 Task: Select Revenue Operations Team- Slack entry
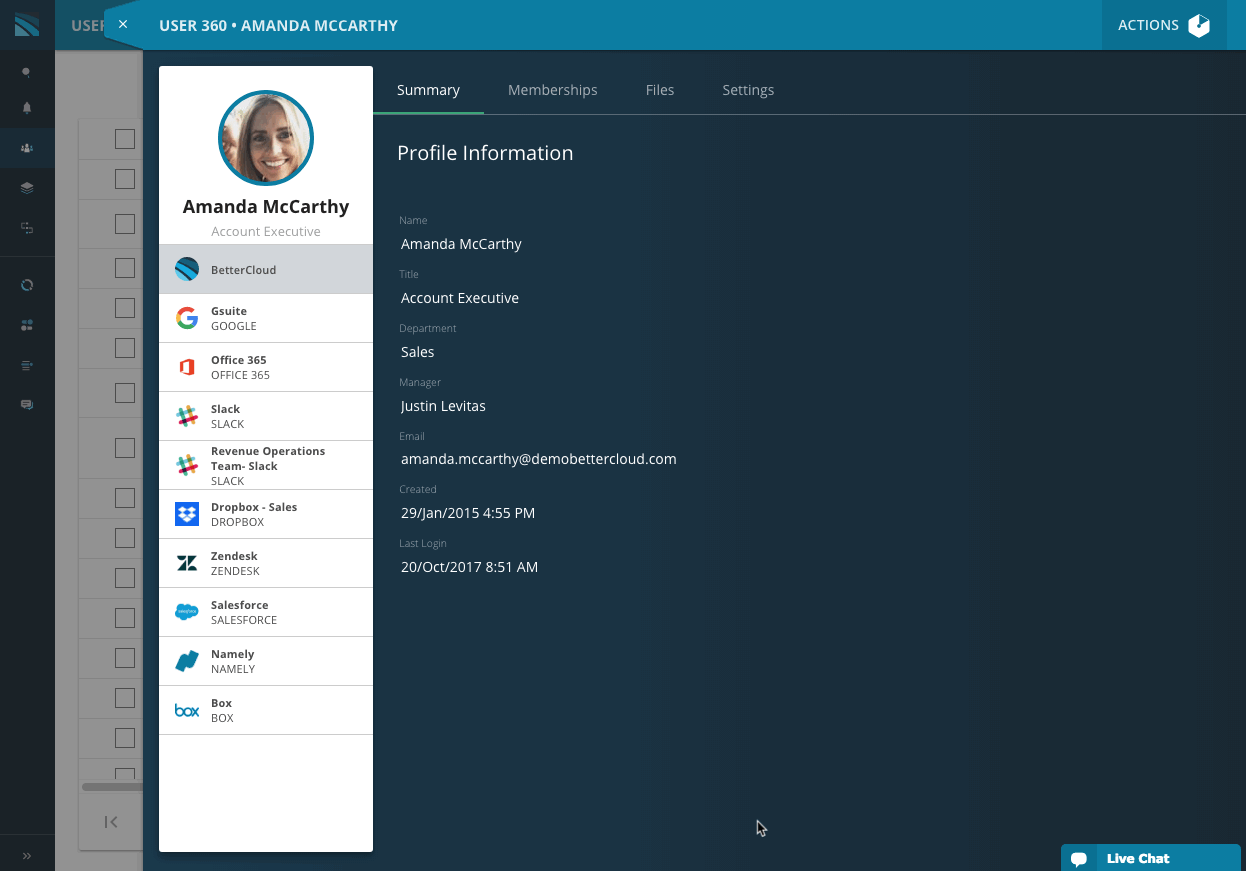pos(266,465)
